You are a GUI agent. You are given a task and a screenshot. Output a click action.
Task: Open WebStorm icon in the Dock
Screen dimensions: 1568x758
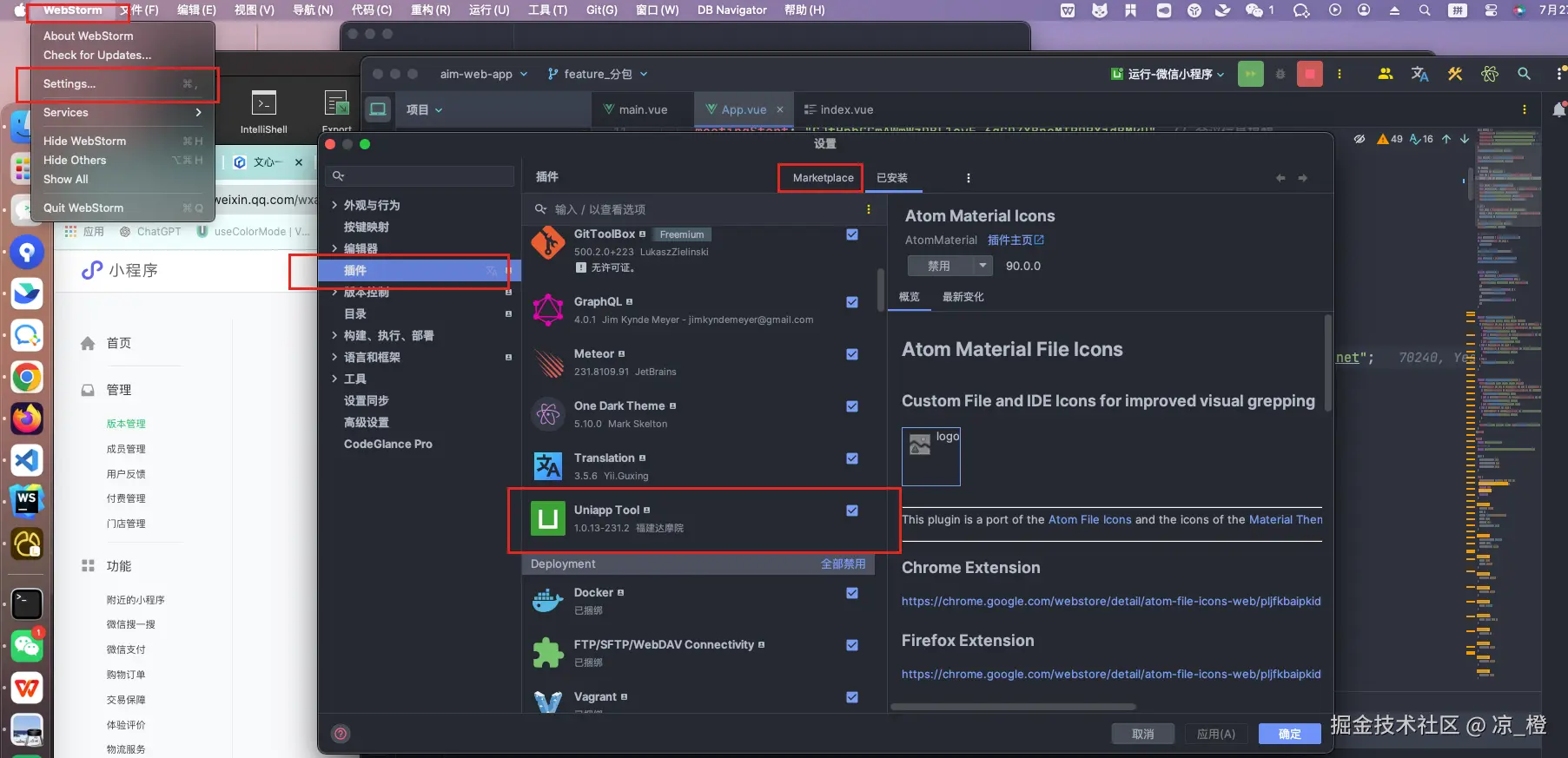[27, 501]
